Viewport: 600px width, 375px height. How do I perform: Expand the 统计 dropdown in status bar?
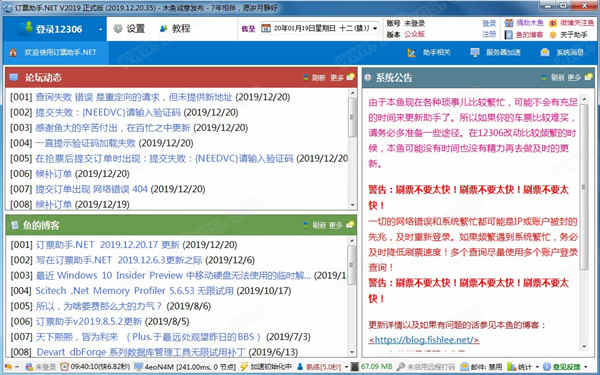(537, 367)
